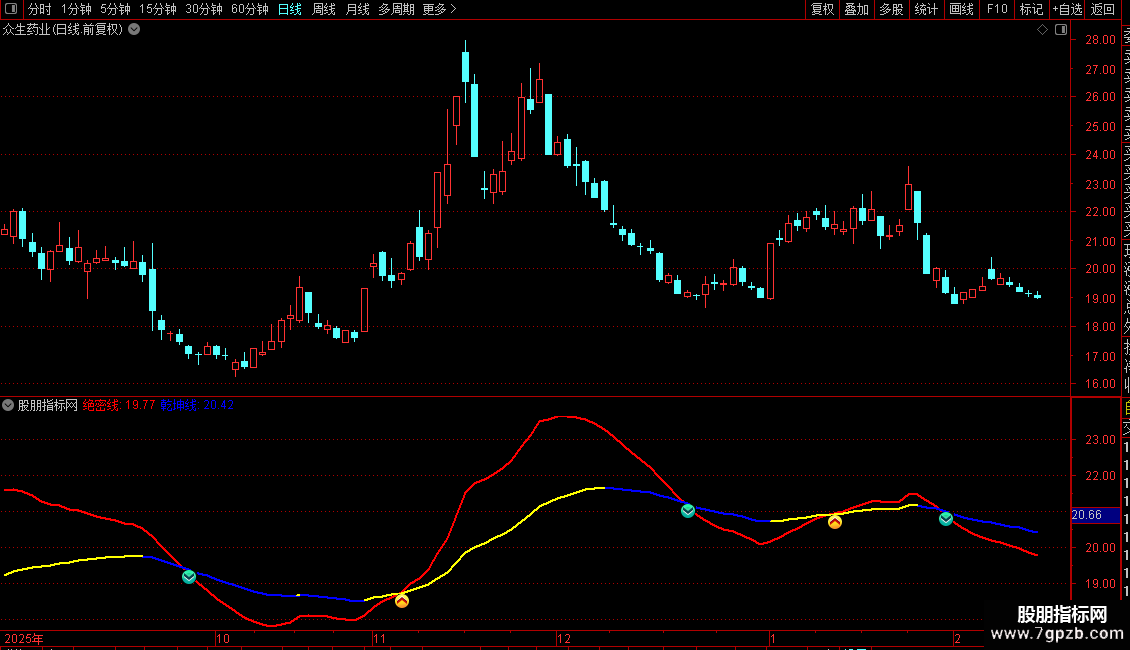Select the 1分钟 period
Image resolution: width=1130 pixels, height=650 pixels.
point(76,9)
